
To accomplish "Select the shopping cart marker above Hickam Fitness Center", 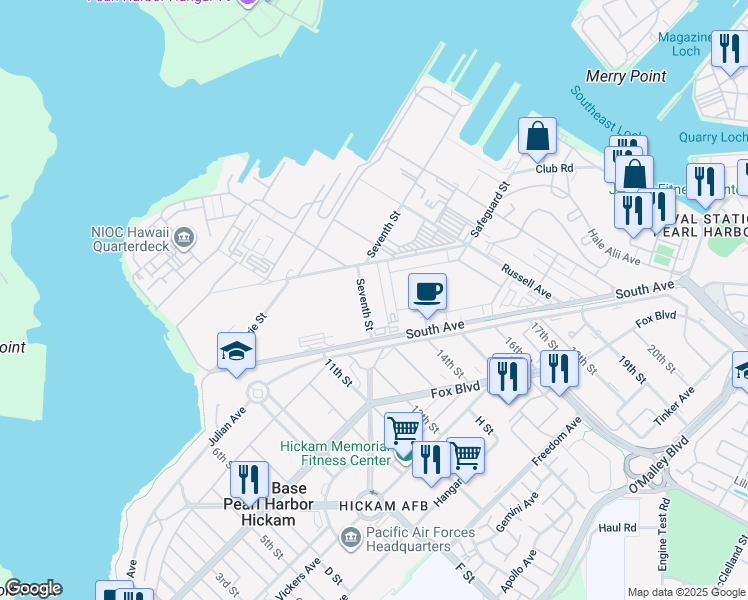I will click(403, 430).
